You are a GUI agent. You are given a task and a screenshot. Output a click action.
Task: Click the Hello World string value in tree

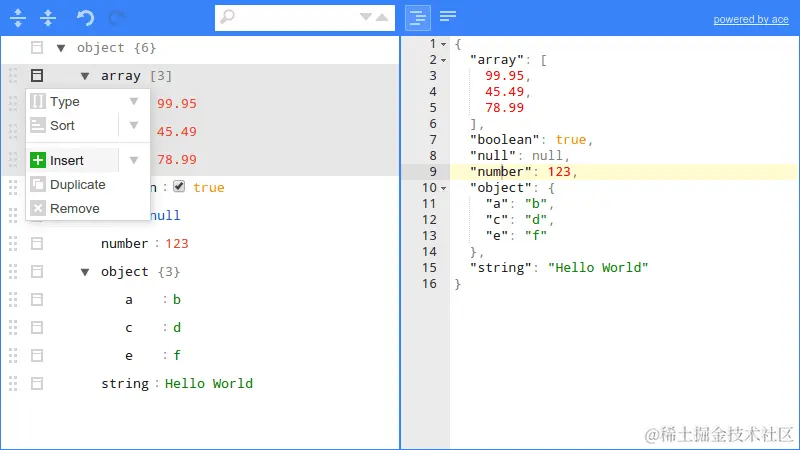pyautogui.click(x=209, y=384)
